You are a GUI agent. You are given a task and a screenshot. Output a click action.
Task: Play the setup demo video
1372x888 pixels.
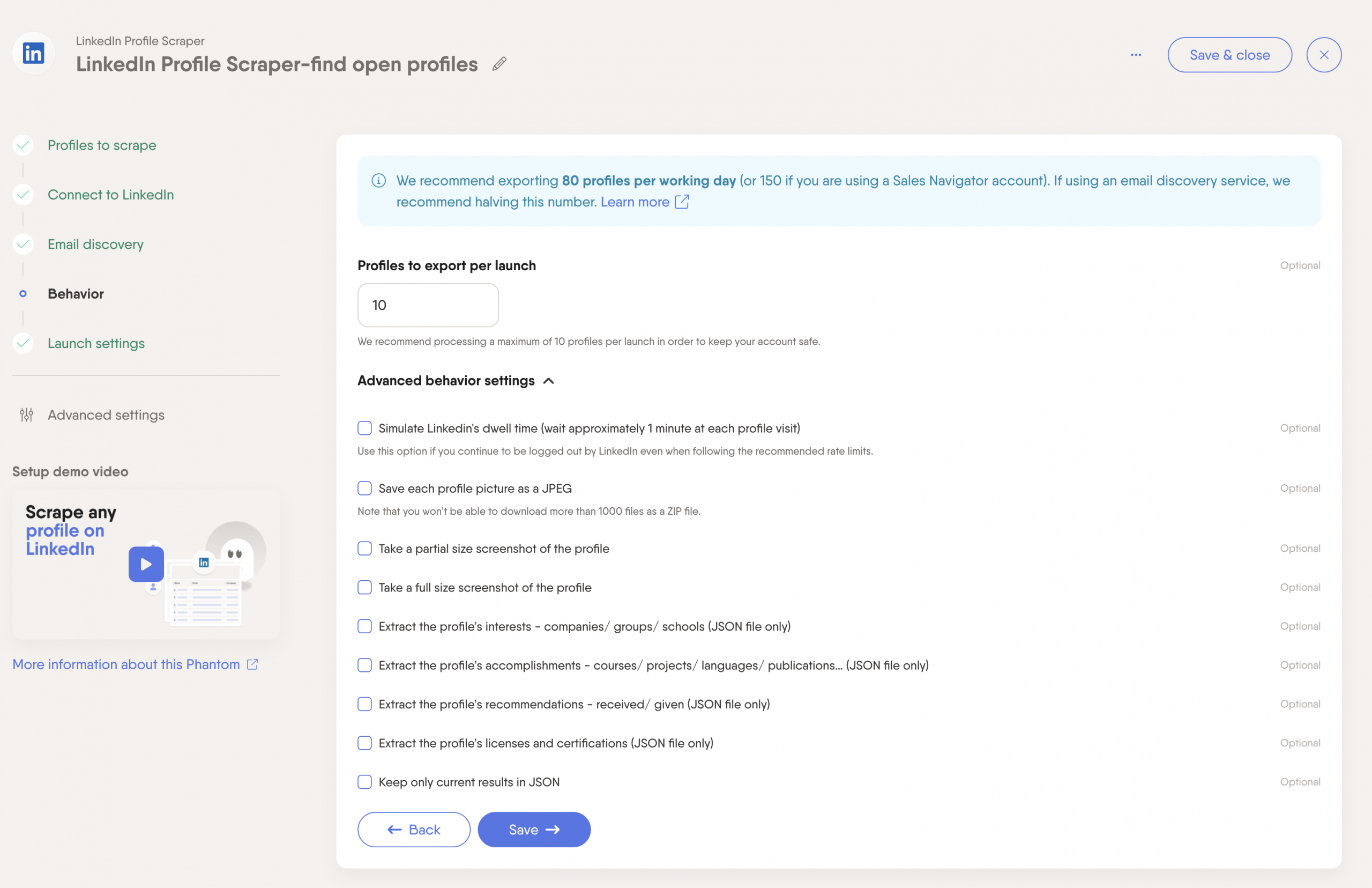point(146,565)
